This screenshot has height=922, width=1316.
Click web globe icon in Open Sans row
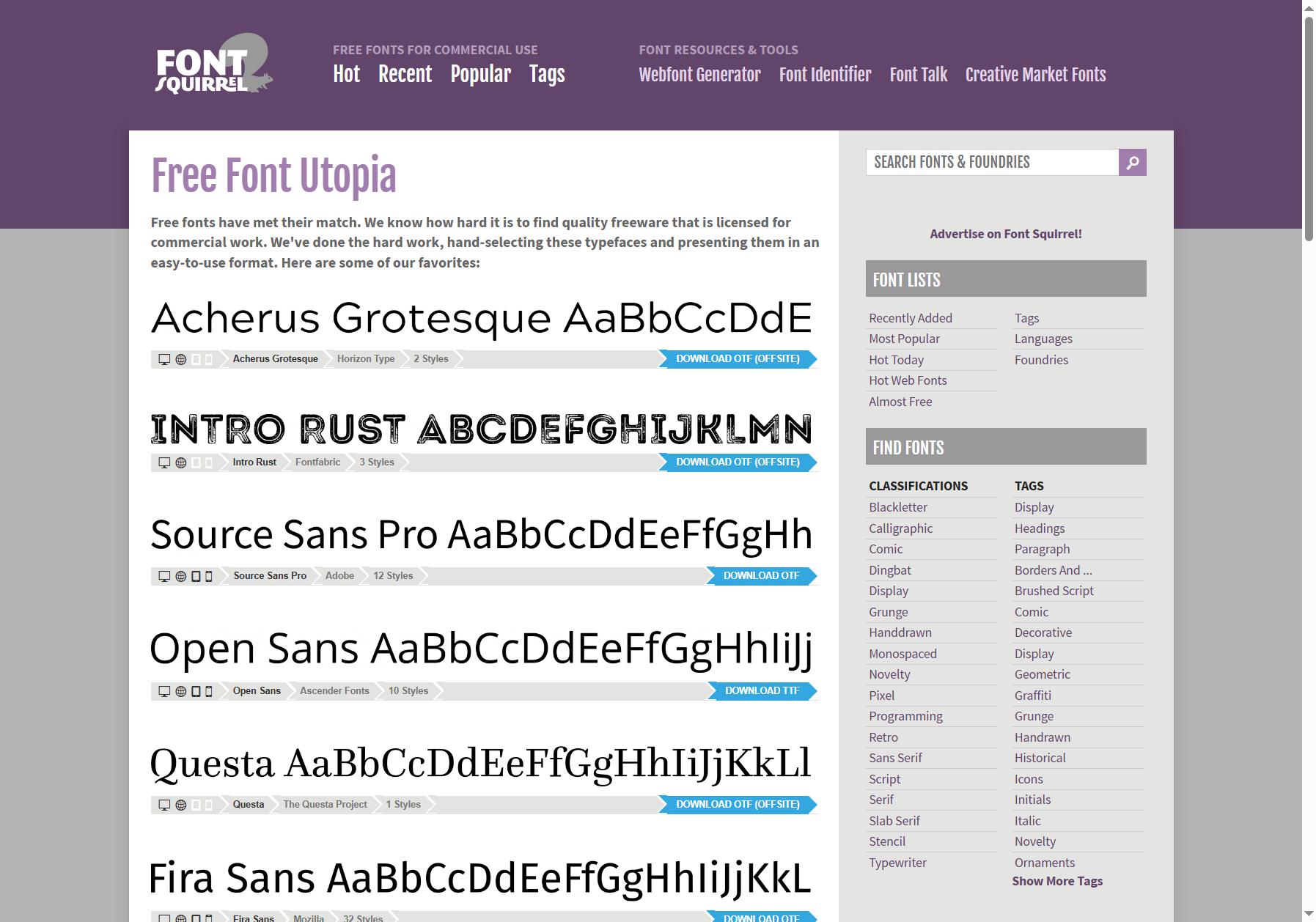(180, 691)
